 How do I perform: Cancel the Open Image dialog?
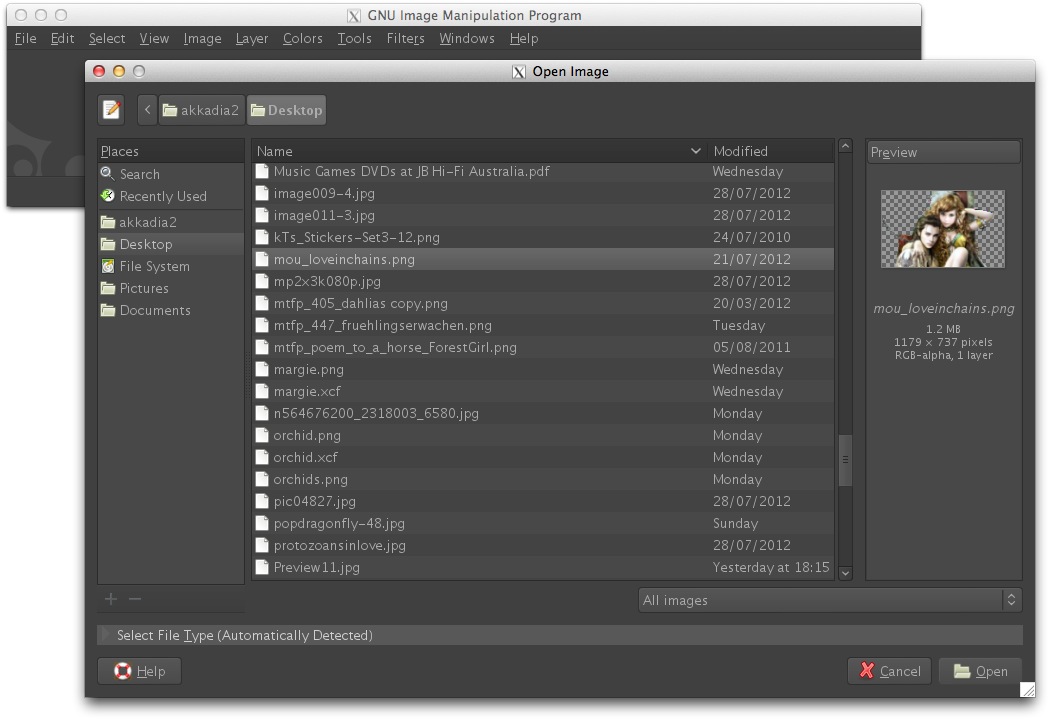889,671
